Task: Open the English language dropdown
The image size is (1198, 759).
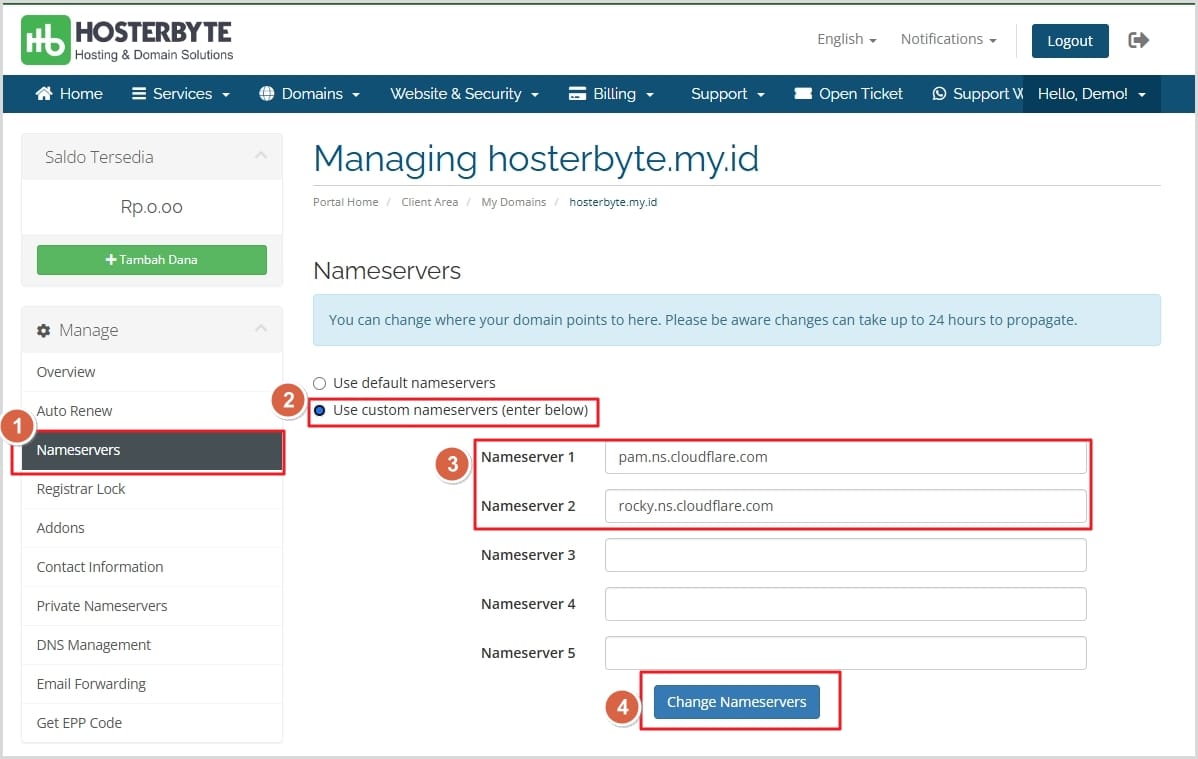Action: (846, 39)
